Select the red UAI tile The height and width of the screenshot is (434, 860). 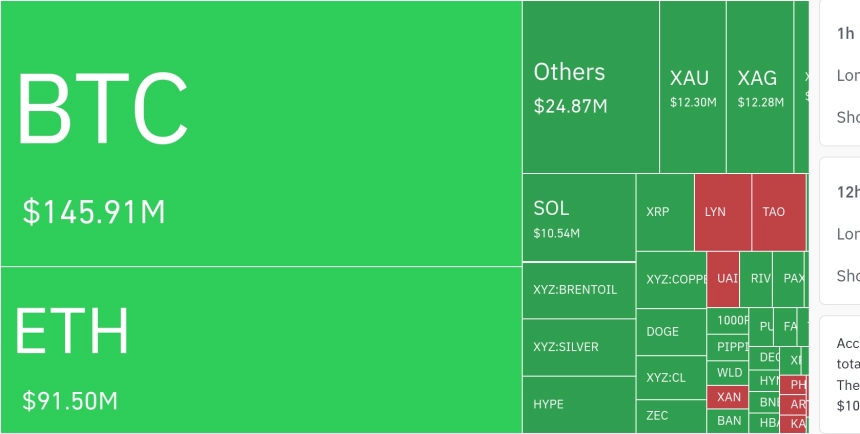pos(722,279)
